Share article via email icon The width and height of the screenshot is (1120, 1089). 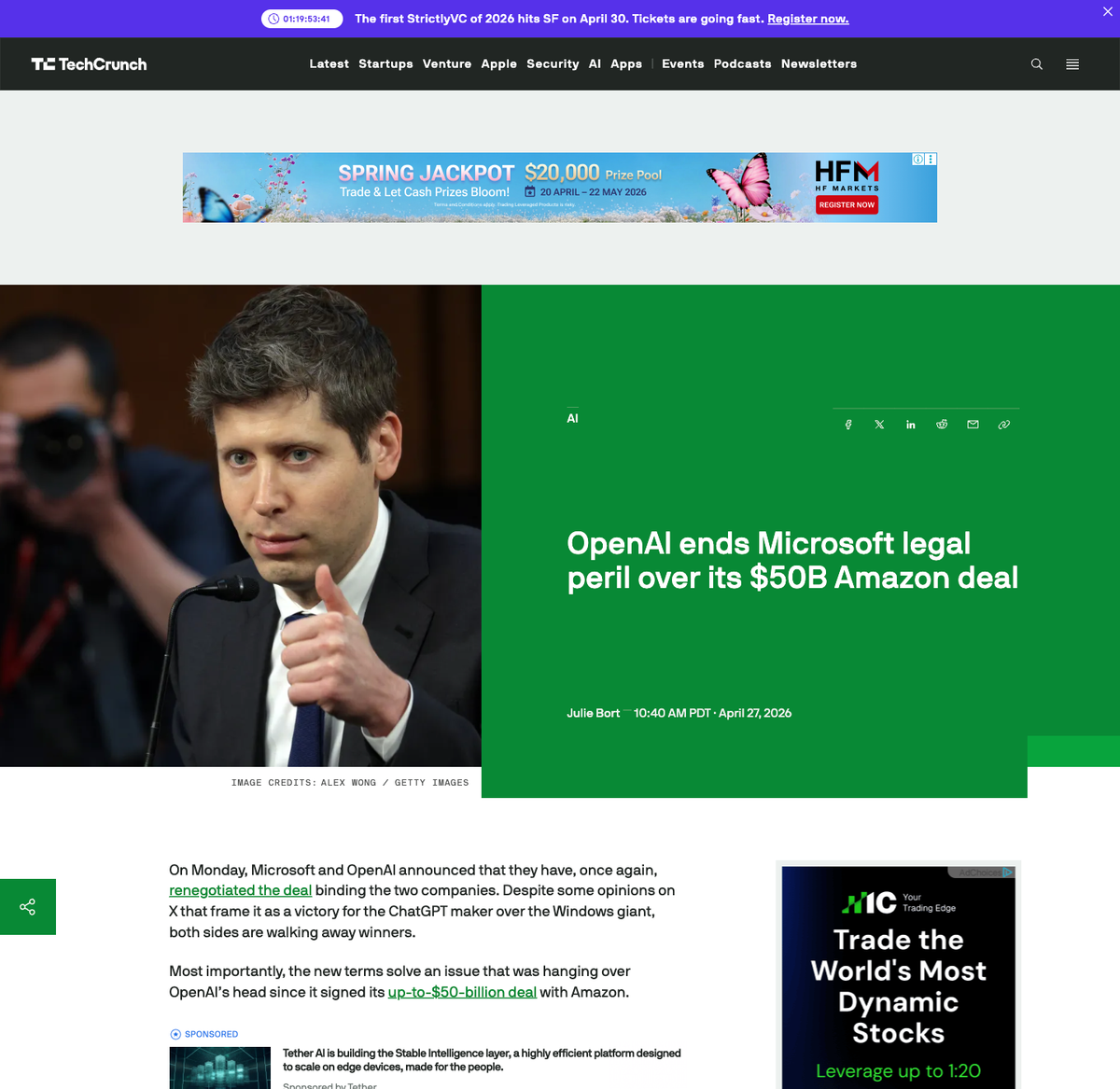(x=973, y=425)
